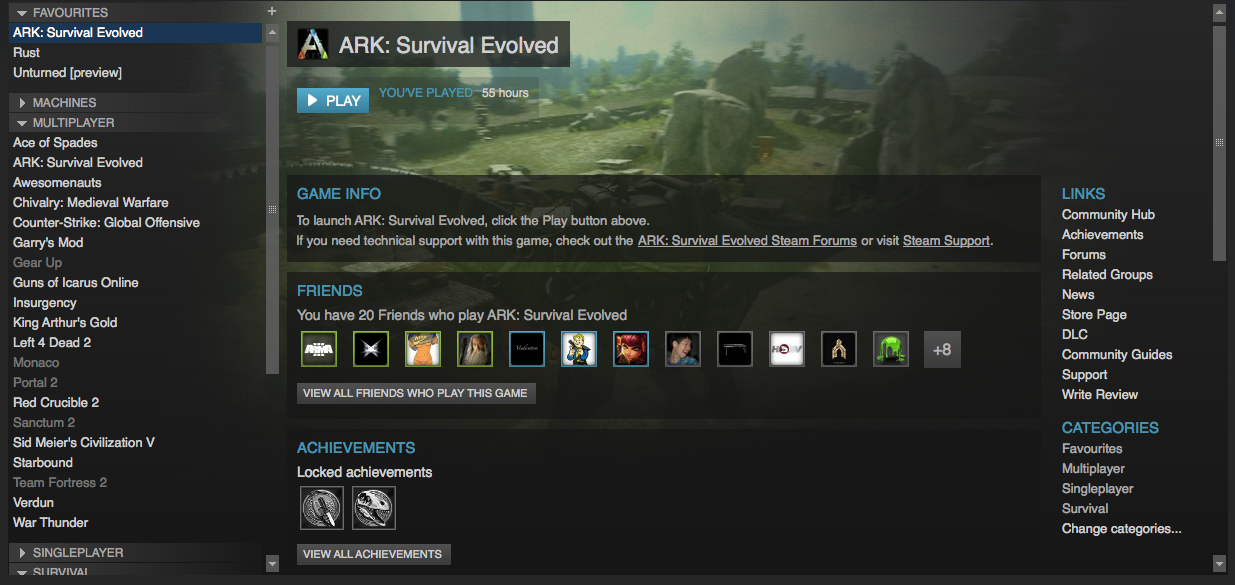This screenshot has width=1235, height=585.
Task: Select the Singleplayer category link on the right
Action: [1098, 489]
